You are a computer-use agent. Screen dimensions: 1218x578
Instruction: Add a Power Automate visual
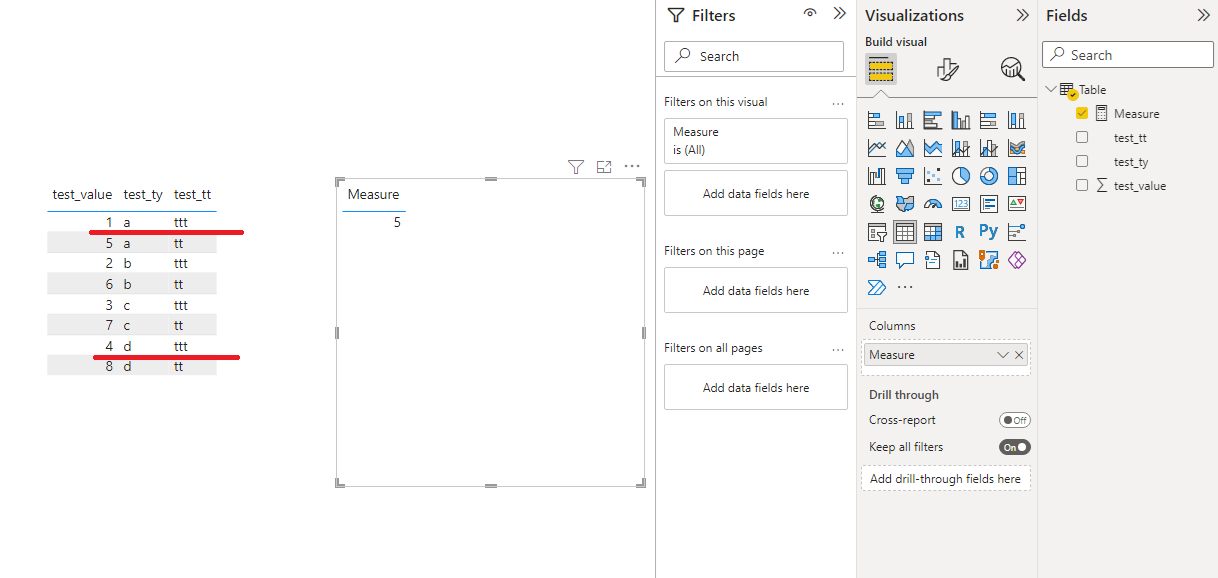(x=877, y=288)
